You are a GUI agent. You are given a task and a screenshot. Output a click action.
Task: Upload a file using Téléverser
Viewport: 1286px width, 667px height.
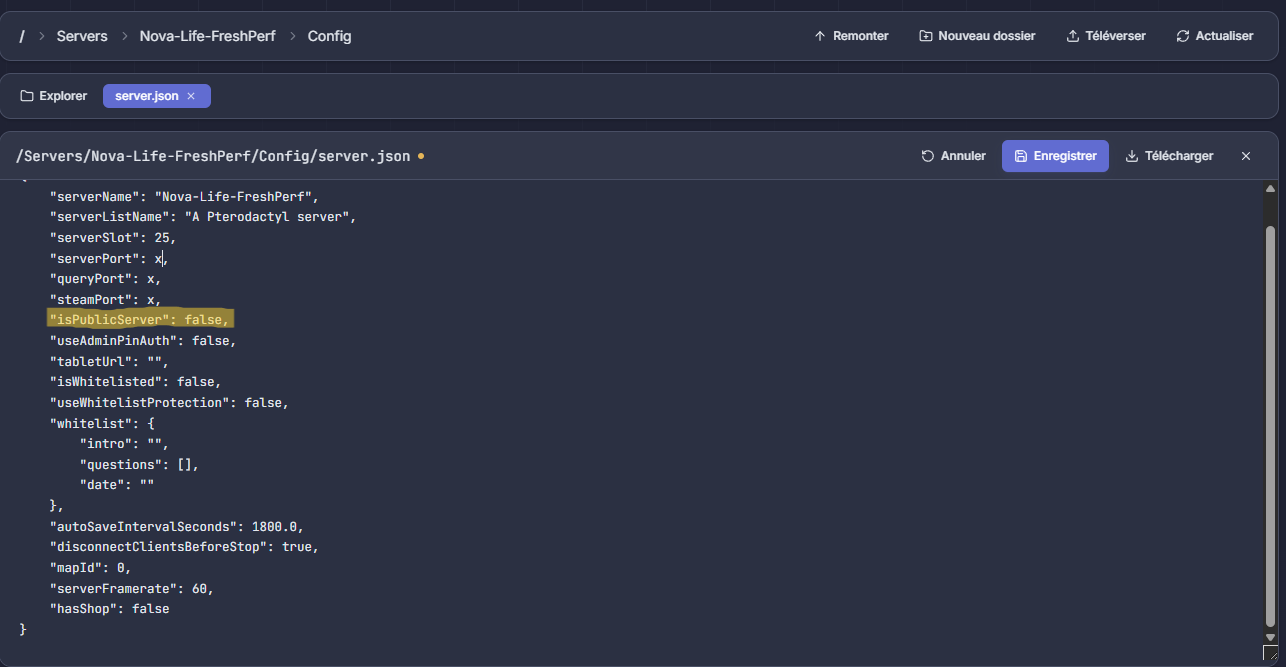[x=1106, y=36]
